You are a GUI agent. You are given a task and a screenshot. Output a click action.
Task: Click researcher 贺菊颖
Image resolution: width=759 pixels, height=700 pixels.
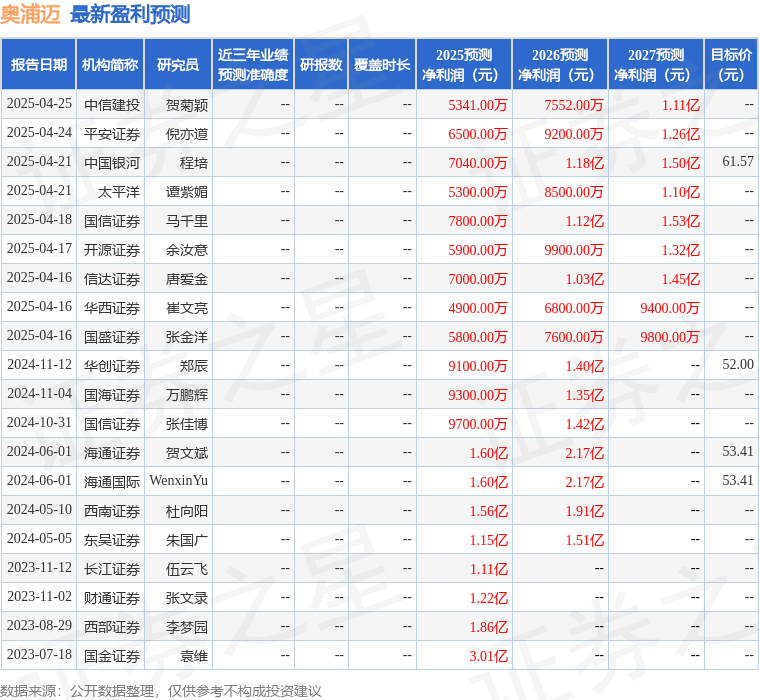tap(187, 105)
